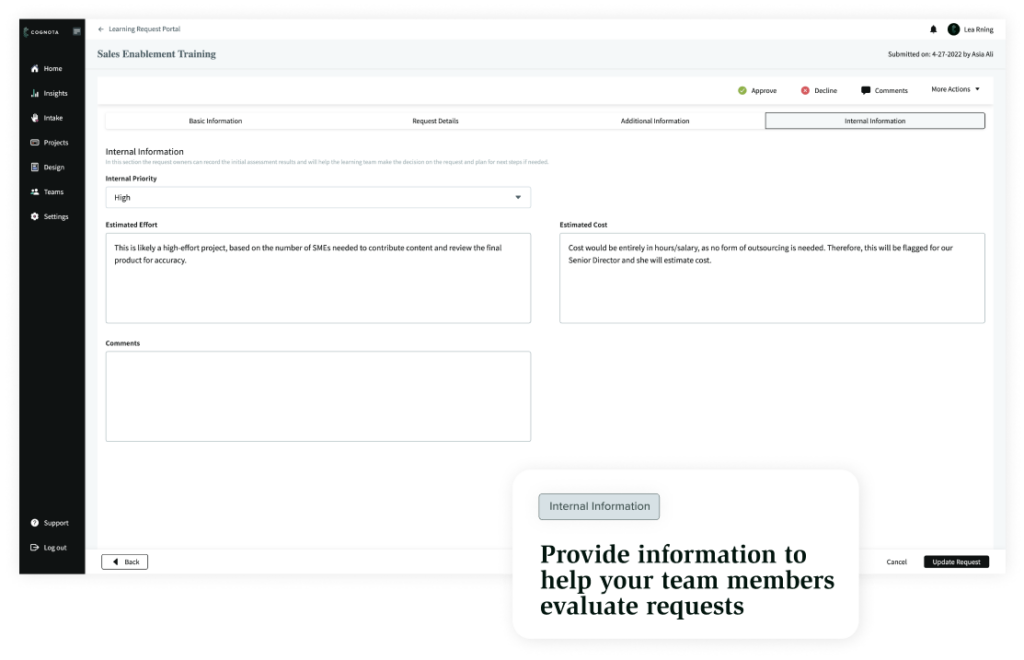1024x660 pixels.
Task: Decline the request
Action: point(819,91)
